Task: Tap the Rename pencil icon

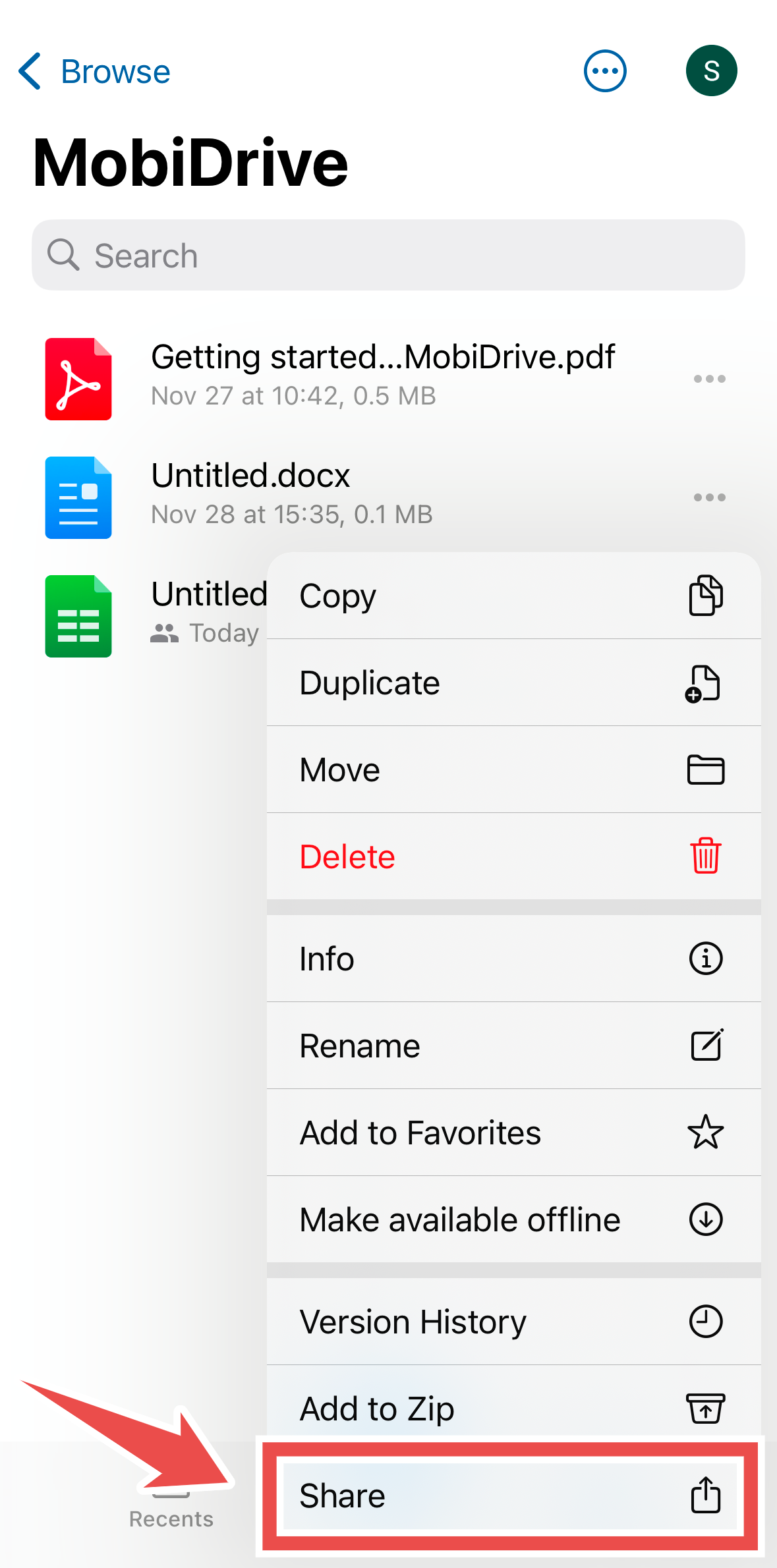Action: tap(706, 1045)
